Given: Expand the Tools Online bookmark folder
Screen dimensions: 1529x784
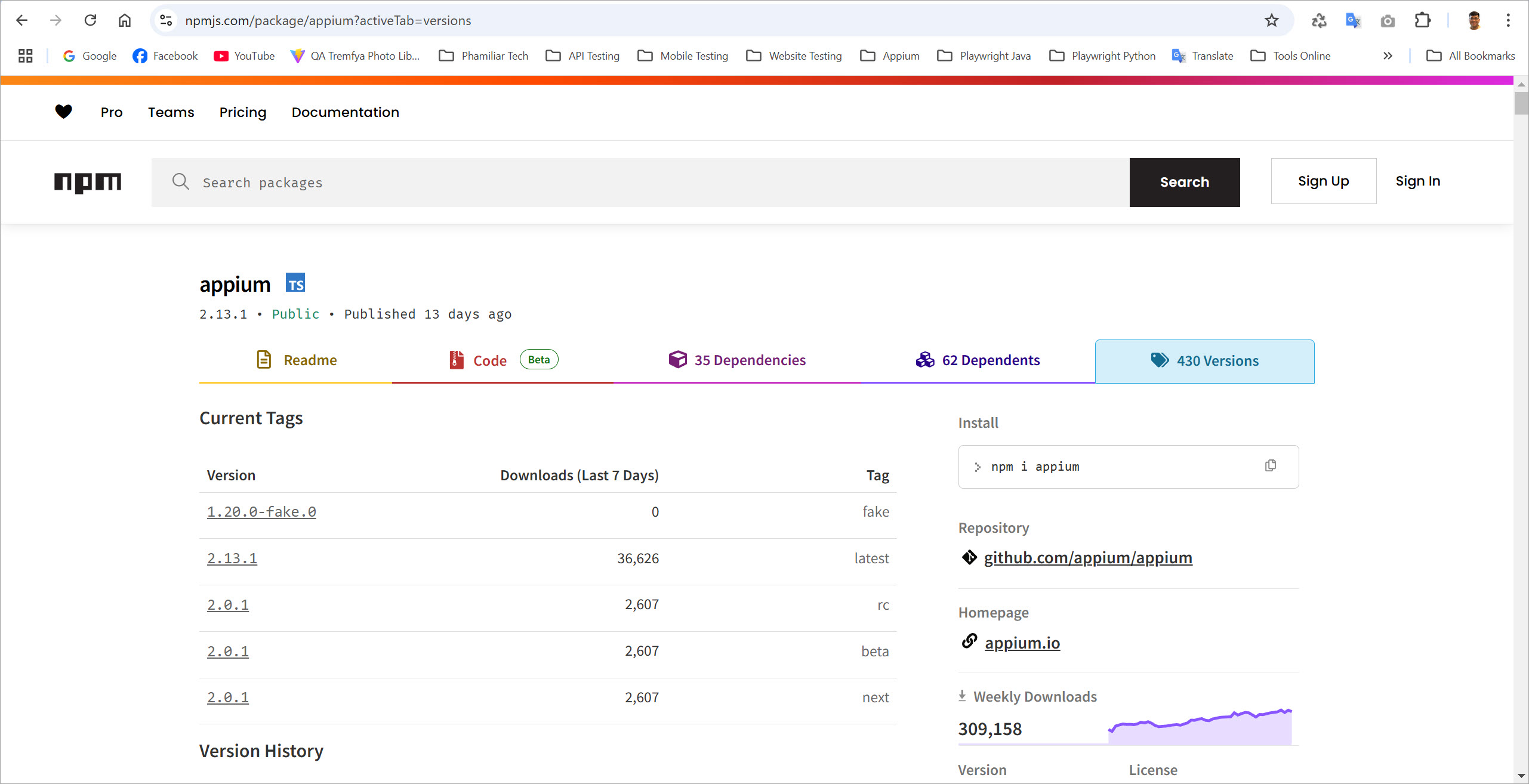Looking at the screenshot, I should click(1290, 55).
